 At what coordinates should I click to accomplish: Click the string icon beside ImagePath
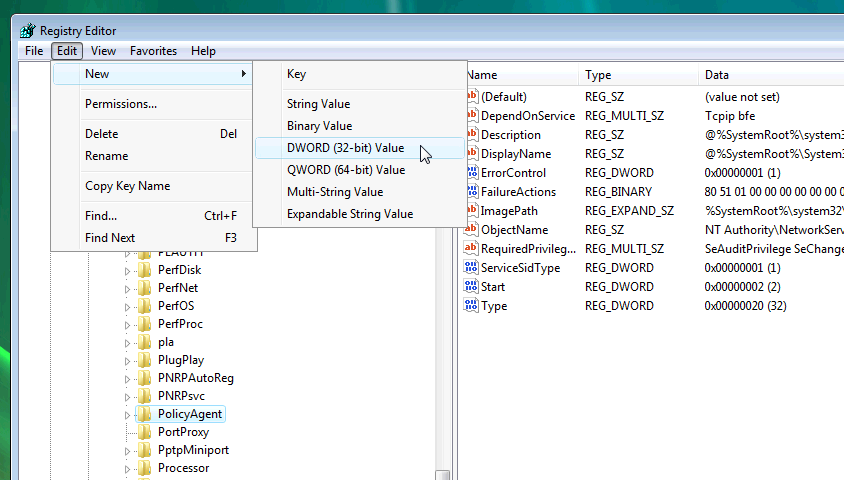pyautogui.click(x=471, y=211)
